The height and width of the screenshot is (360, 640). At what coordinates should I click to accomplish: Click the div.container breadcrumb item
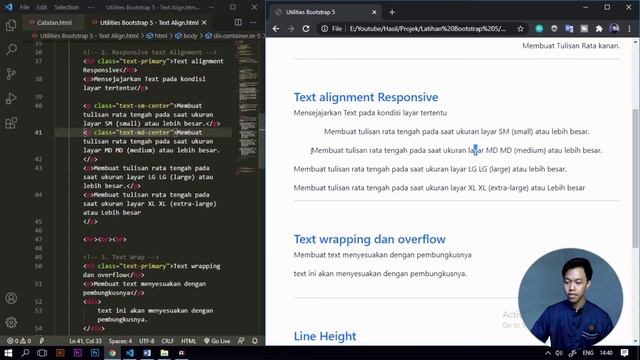point(233,36)
